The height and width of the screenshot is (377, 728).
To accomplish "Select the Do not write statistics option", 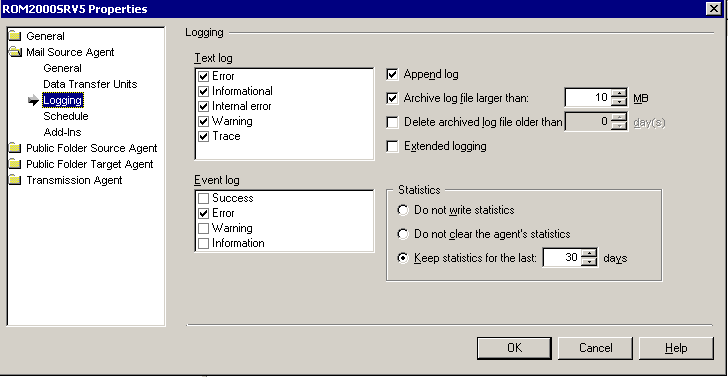I will pos(403,210).
